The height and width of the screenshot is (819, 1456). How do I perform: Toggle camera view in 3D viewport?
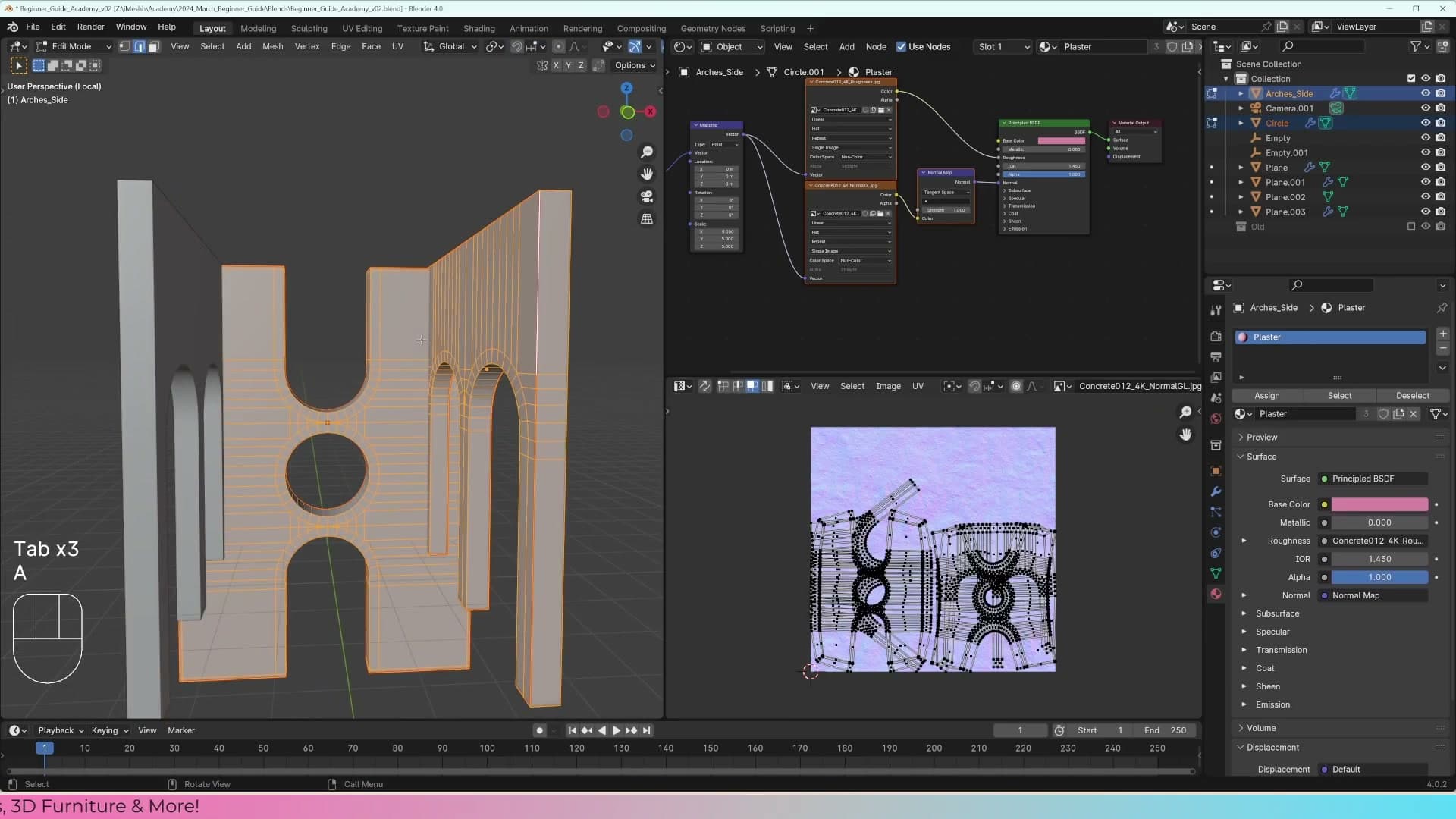point(647,196)
